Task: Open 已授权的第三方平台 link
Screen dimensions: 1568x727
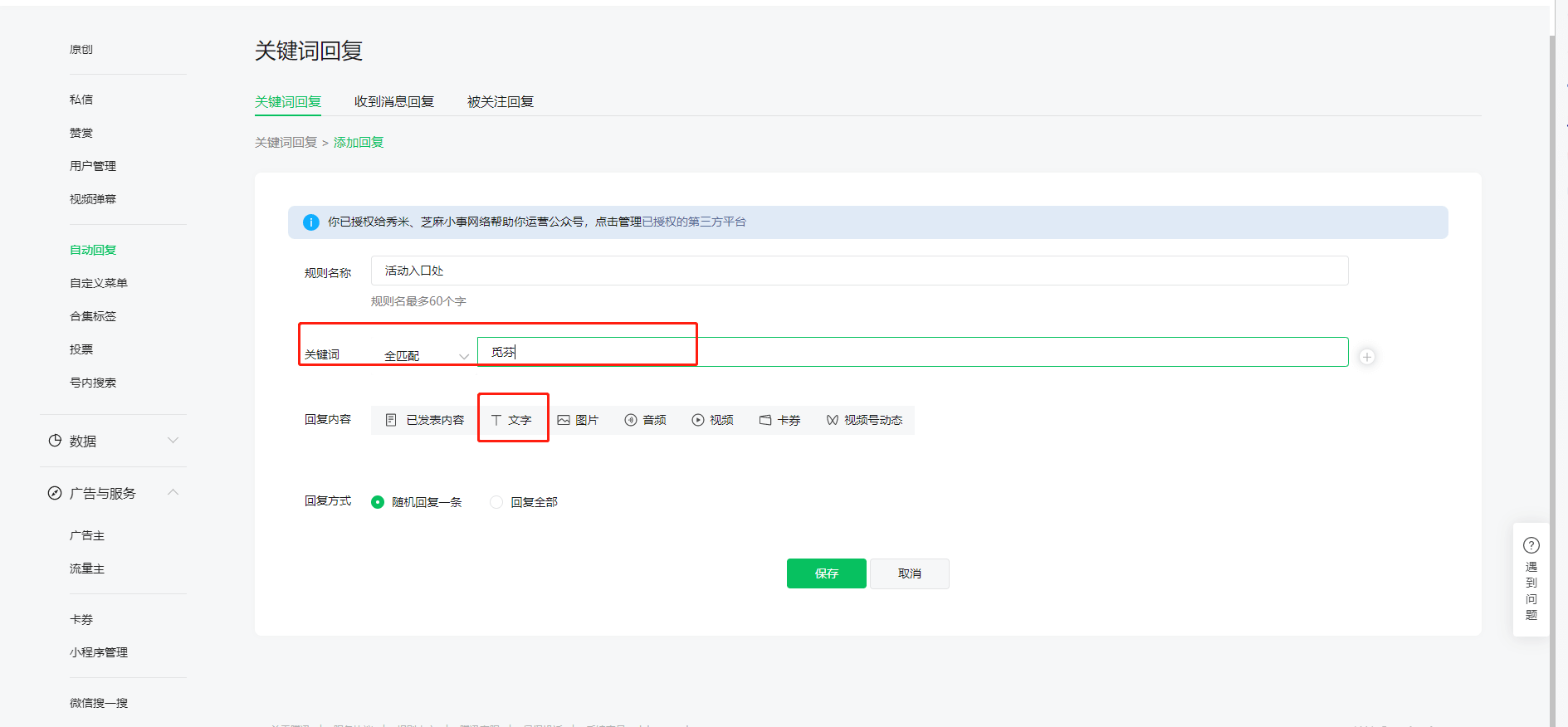Action: (694, 222)
